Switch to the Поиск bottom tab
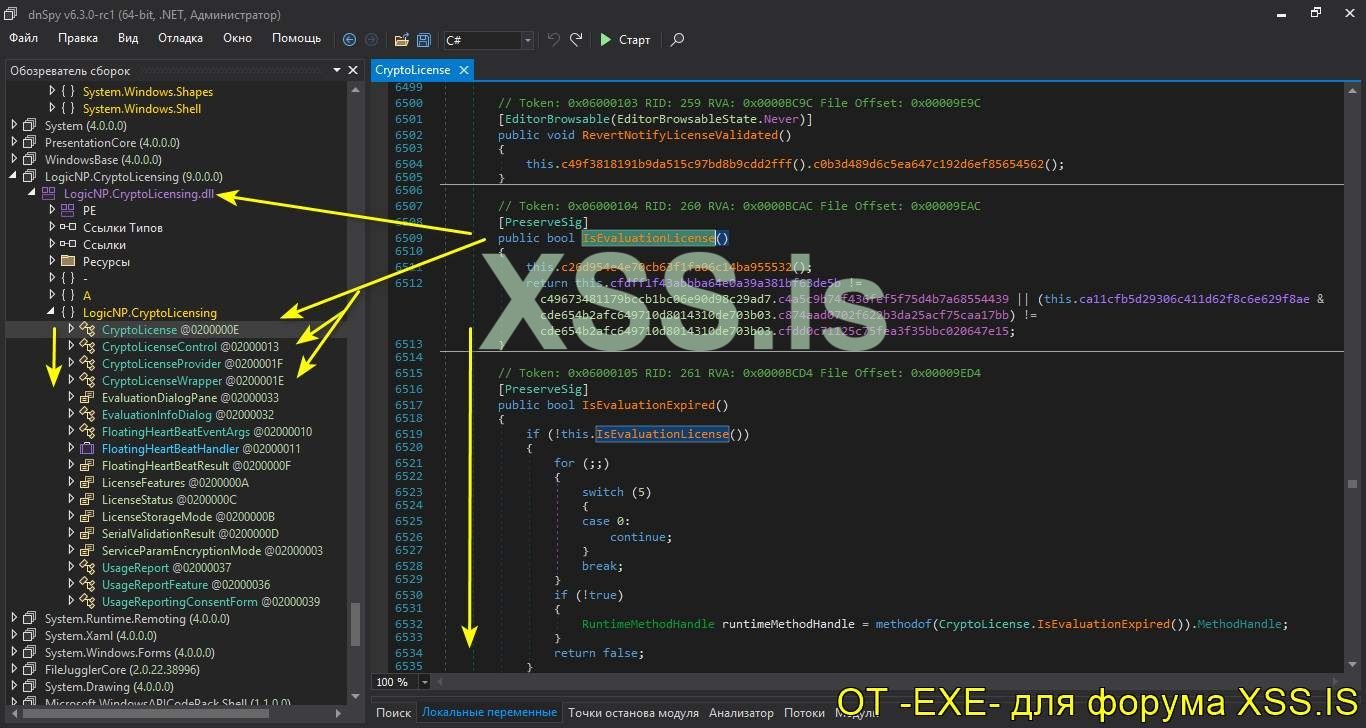 pos(394,713)
